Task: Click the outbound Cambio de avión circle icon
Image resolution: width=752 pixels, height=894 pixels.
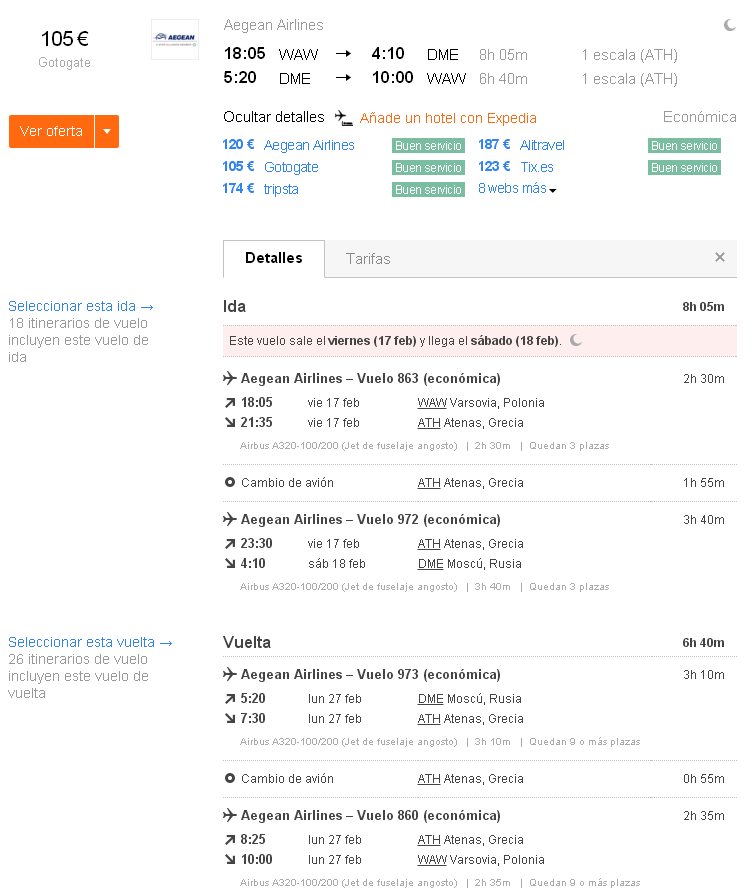Action: 230,482
